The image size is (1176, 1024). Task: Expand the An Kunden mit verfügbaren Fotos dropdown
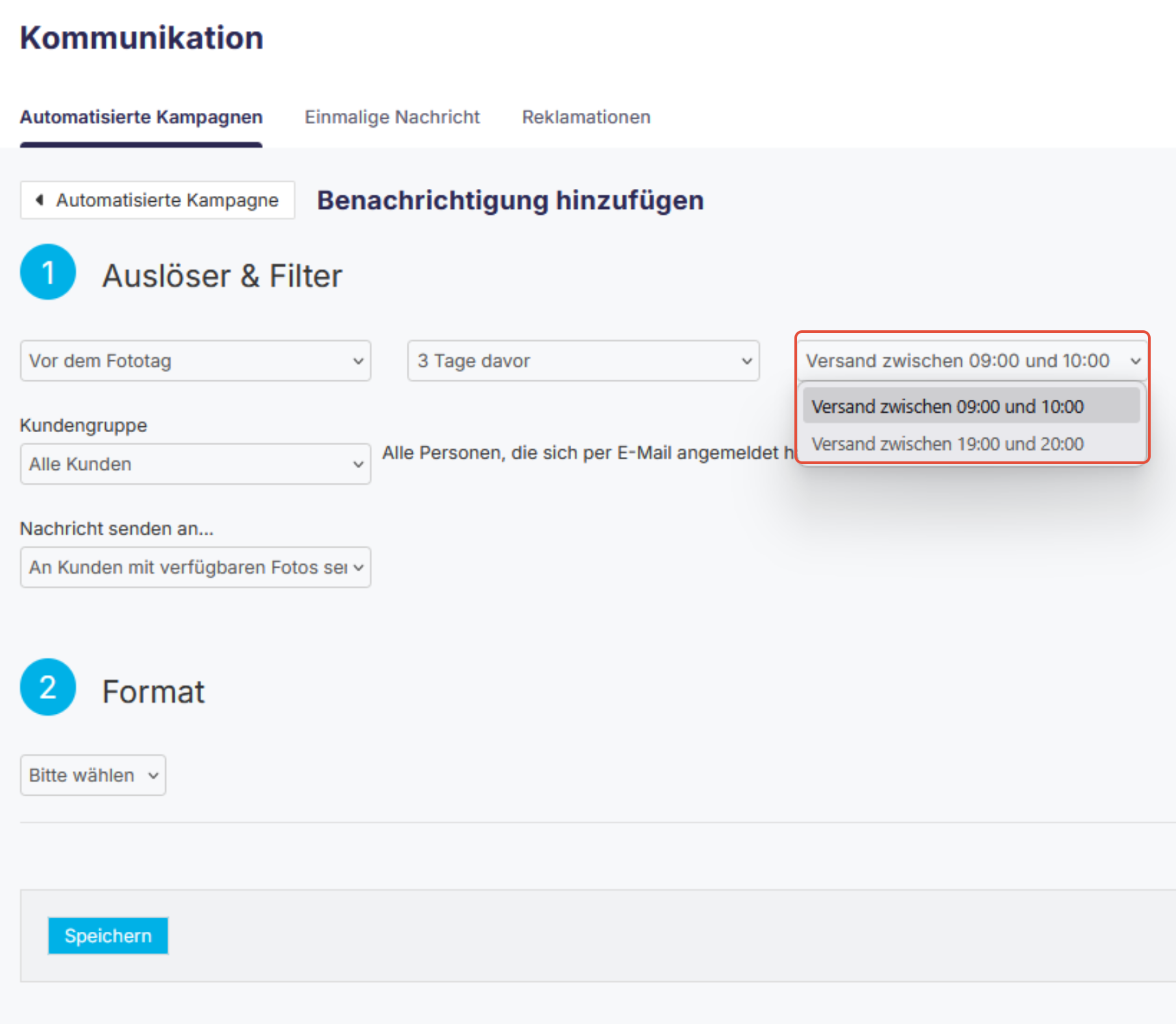195,567
